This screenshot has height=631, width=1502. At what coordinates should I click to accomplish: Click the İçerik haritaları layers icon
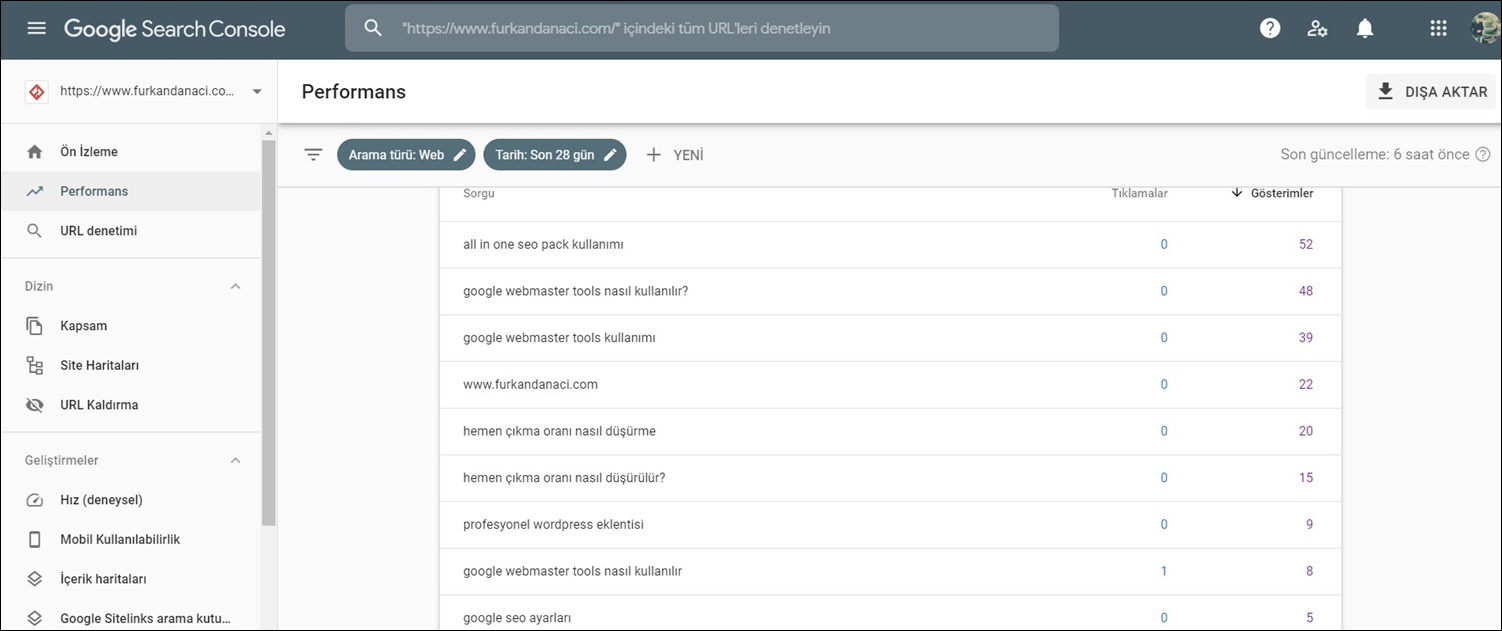35,579
